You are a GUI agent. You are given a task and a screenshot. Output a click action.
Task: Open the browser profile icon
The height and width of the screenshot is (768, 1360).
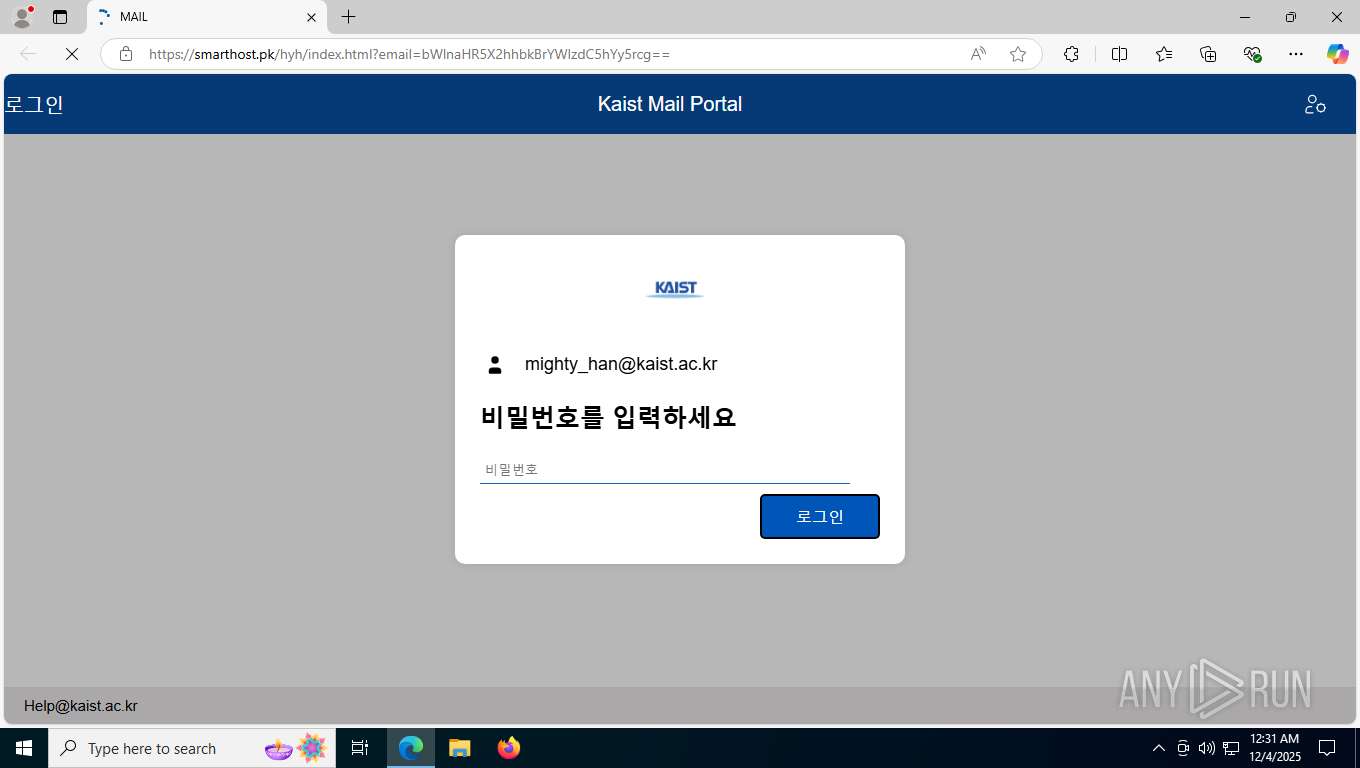coord(22,17)
